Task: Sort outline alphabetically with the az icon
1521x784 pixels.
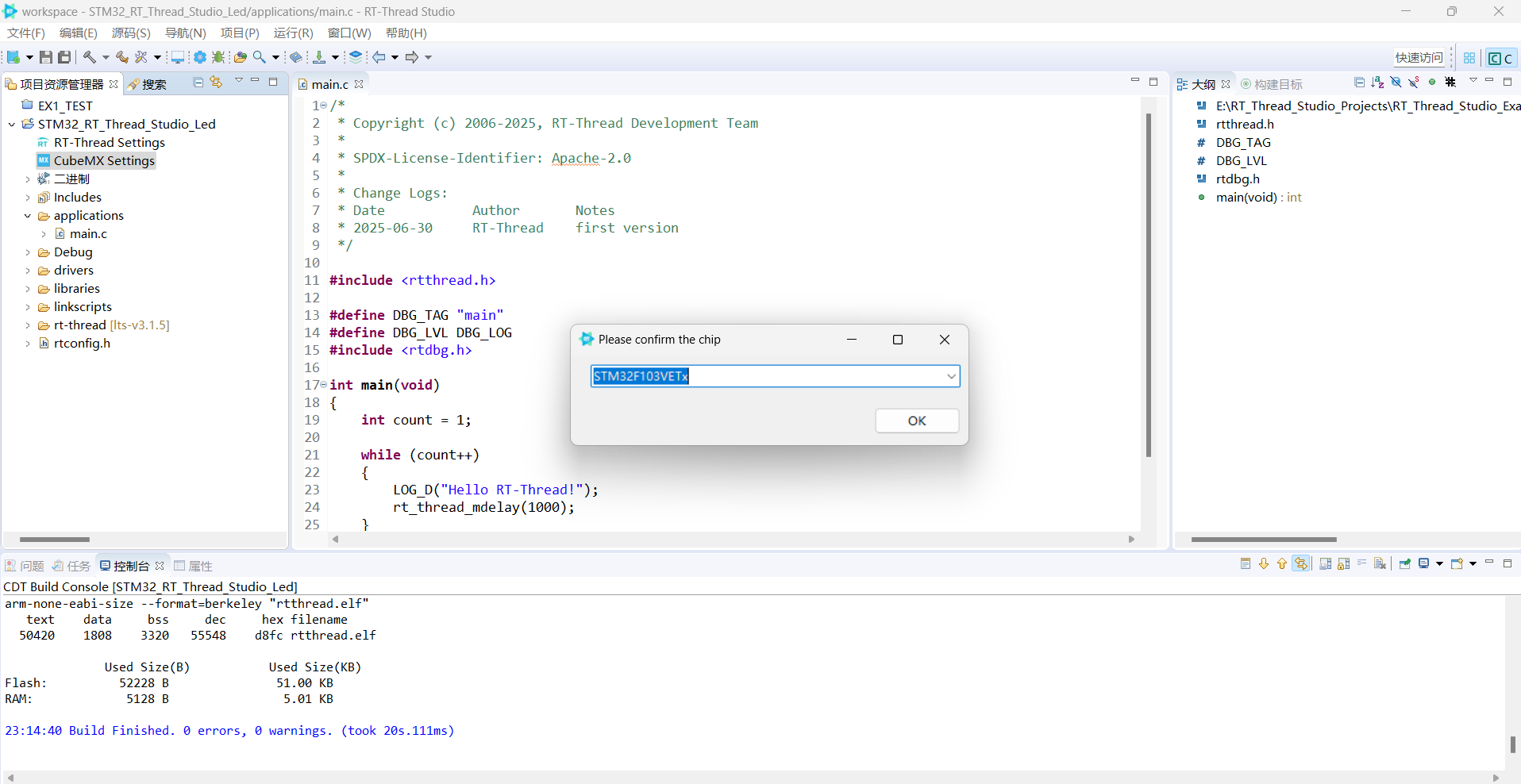Action: (1377, 83)
